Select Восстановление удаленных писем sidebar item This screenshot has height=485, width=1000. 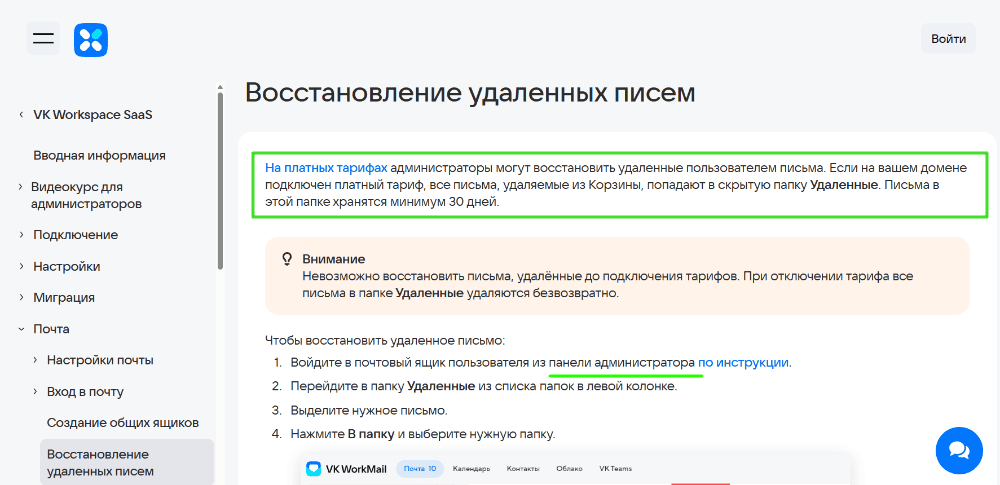[127, 463]
